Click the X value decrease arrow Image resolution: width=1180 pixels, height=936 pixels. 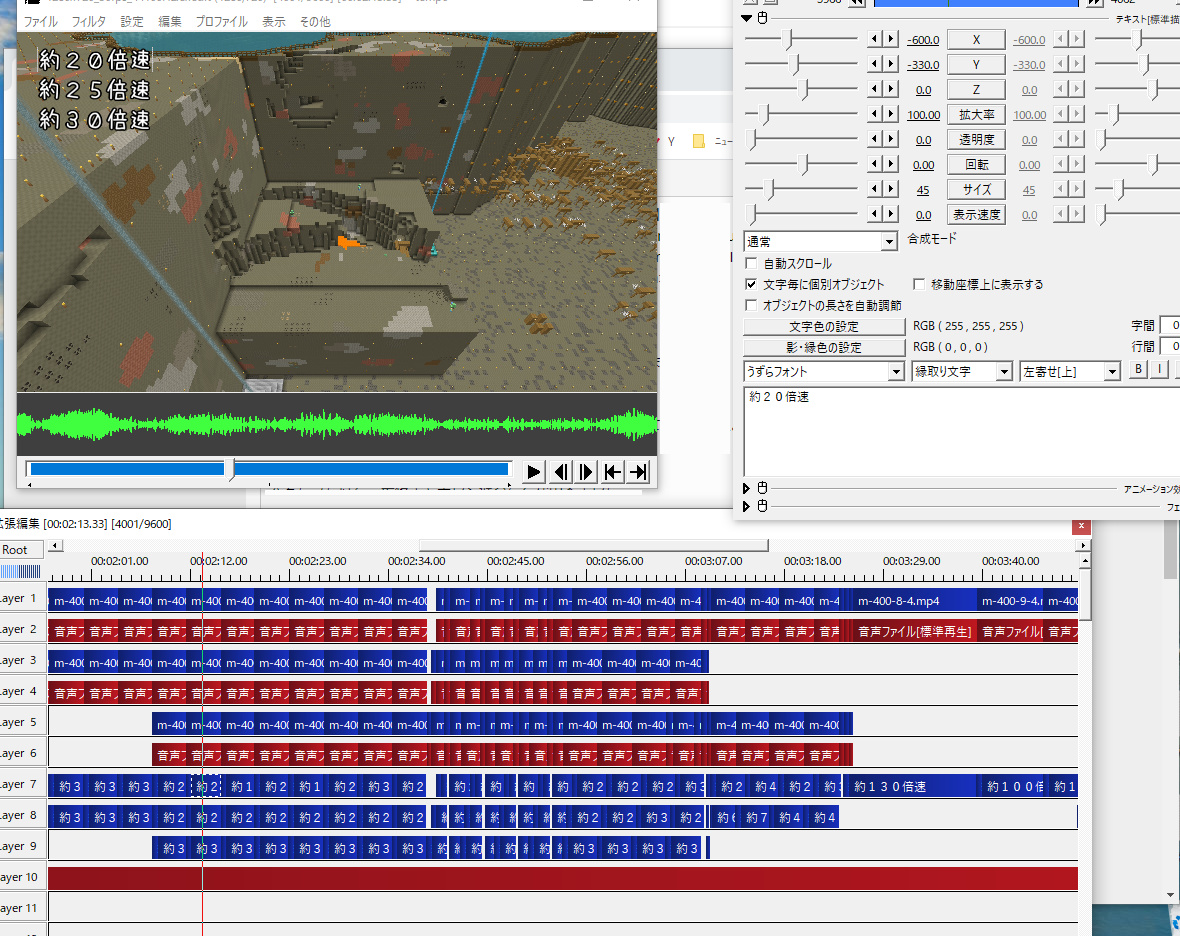pos(874,39)
